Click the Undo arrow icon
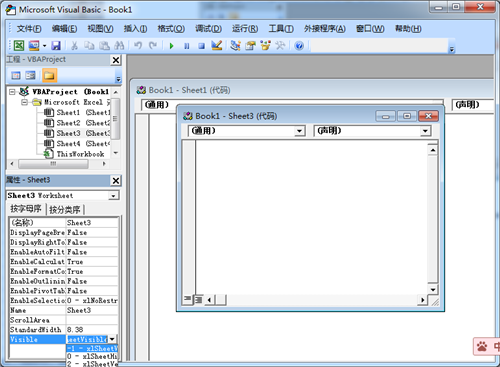The width and height of the screenshot is (500, 367). pos(138,45)
